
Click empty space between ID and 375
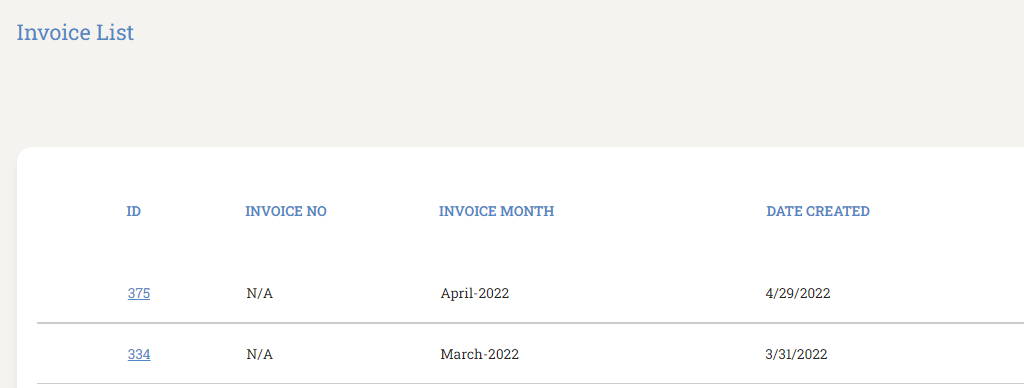click(x=136, y=253)
